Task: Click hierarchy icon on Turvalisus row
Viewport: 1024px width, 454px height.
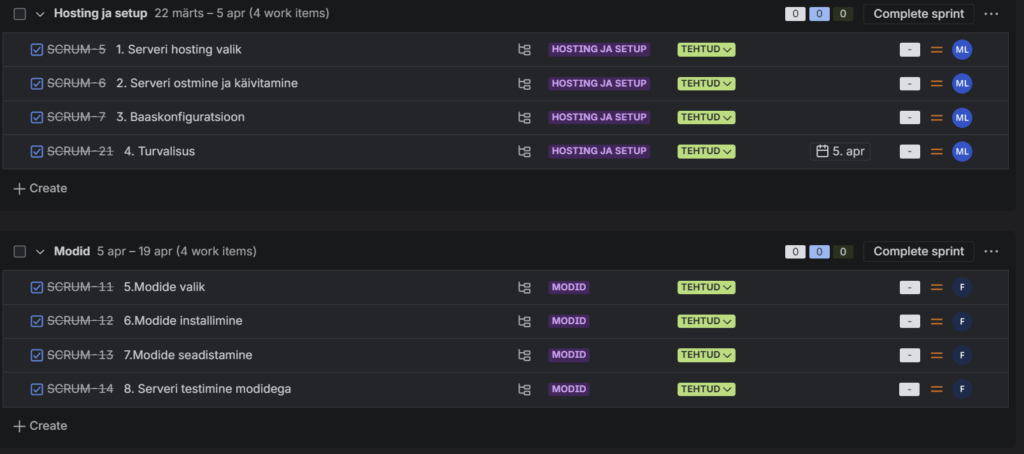Action: coord(524,152)
